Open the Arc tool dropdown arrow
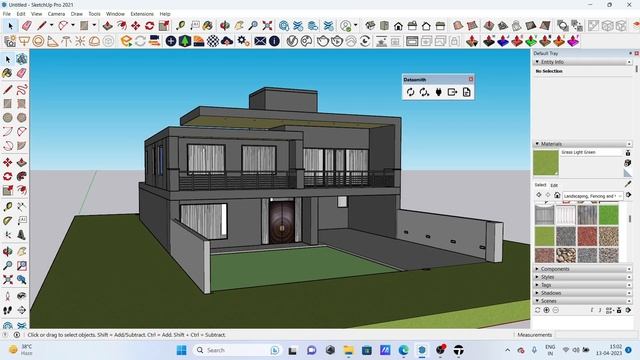 pos(73,26)
